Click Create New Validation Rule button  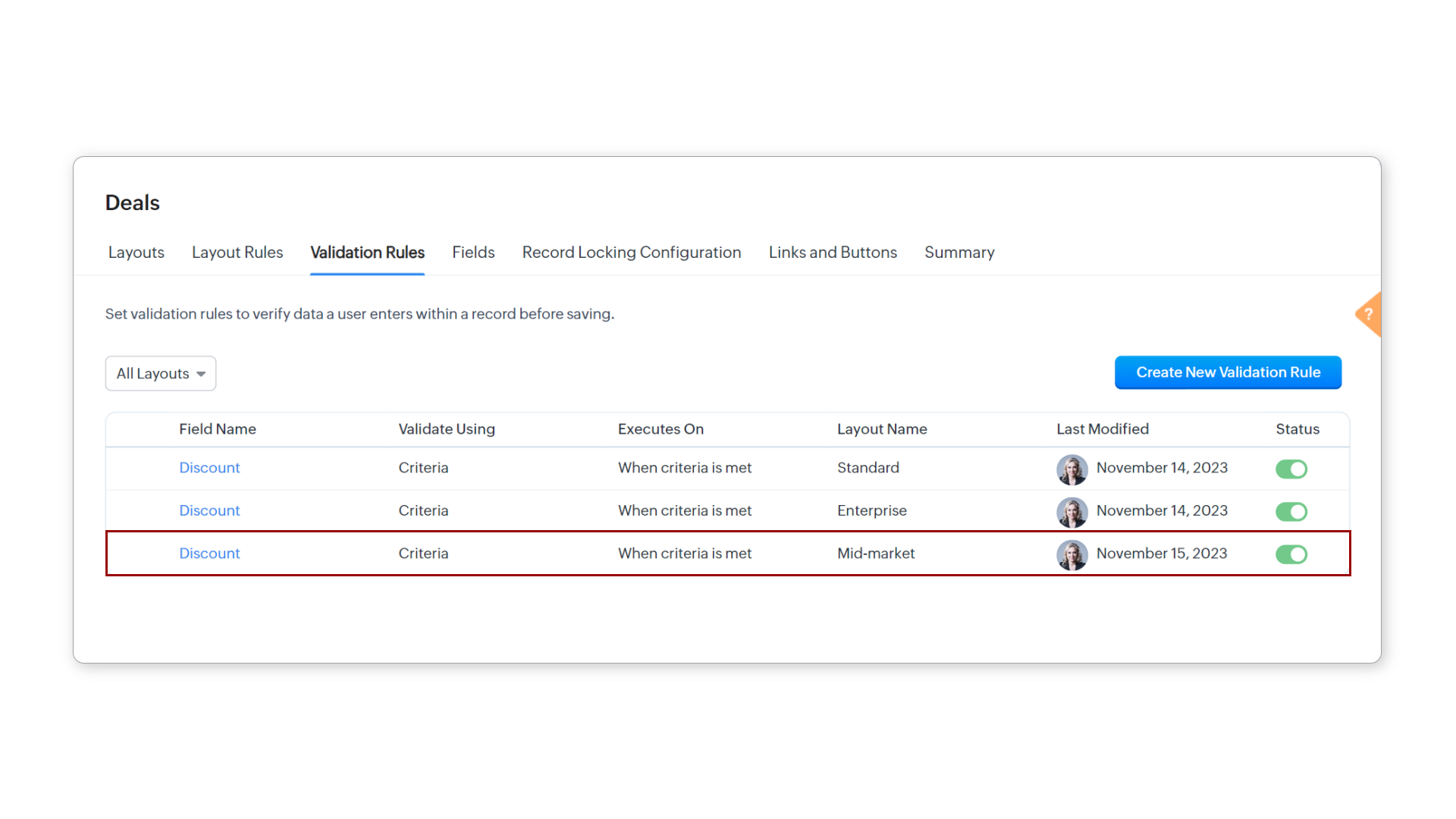(1228, 372)
